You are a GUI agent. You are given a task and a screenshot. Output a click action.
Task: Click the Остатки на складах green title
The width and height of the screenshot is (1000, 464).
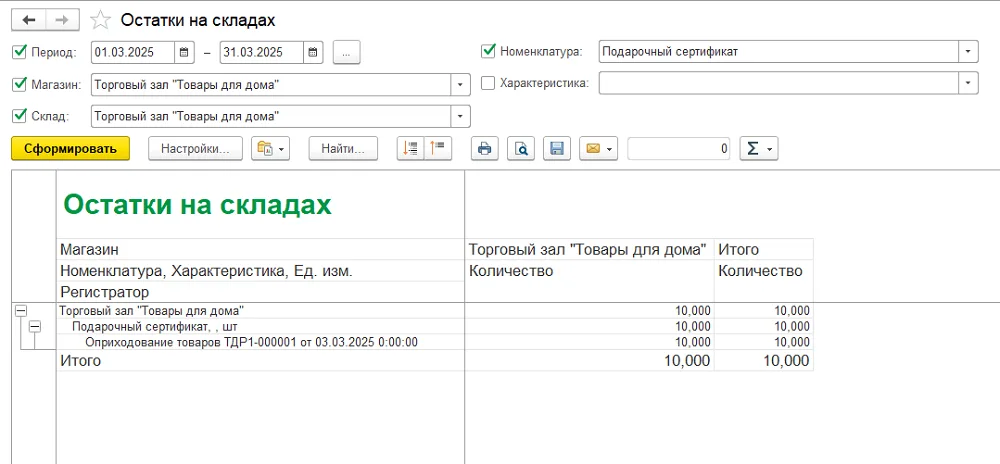[x=197, y=205]
